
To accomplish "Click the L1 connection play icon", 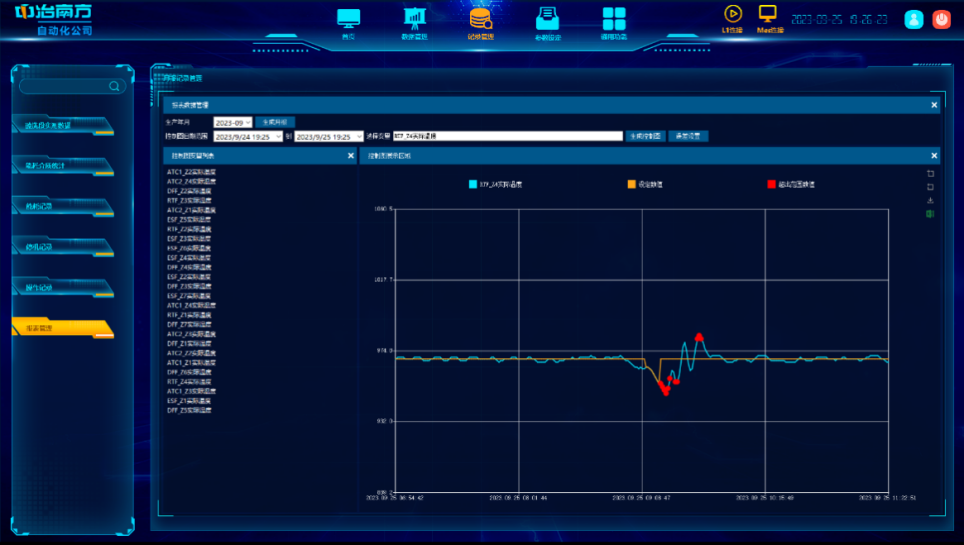I will [x=733, y=14].
